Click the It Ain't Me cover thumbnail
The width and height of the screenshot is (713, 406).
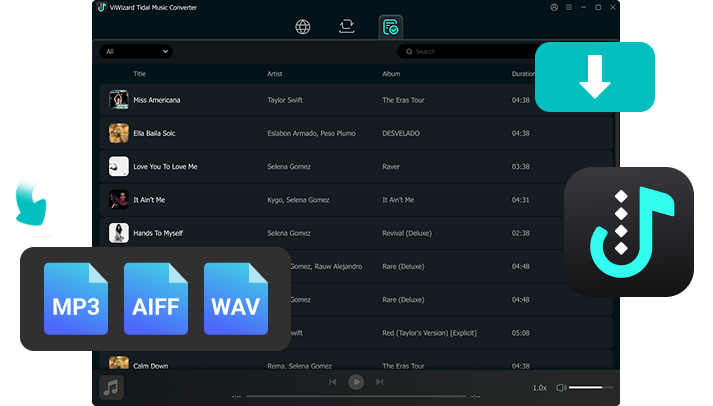click(x=119, y=200)
